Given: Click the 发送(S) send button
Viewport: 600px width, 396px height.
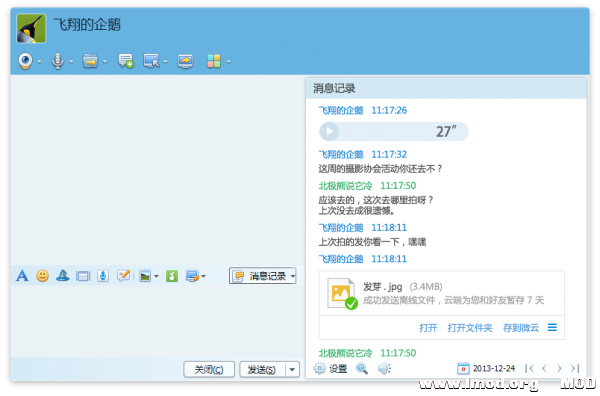Looking at the screenshot, I should click(x=262, y=370).
